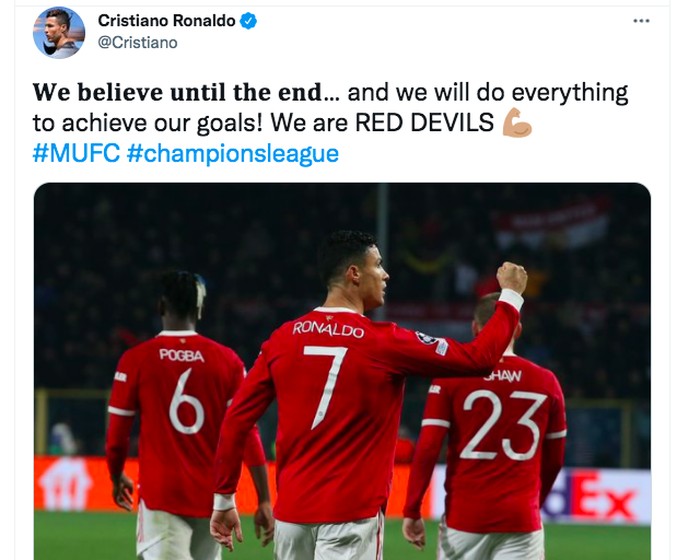Click the 'RED DEVILS' text in the tweet
Image resolution: width=700 pixels, height=560 pixels.
coord(425,123)
